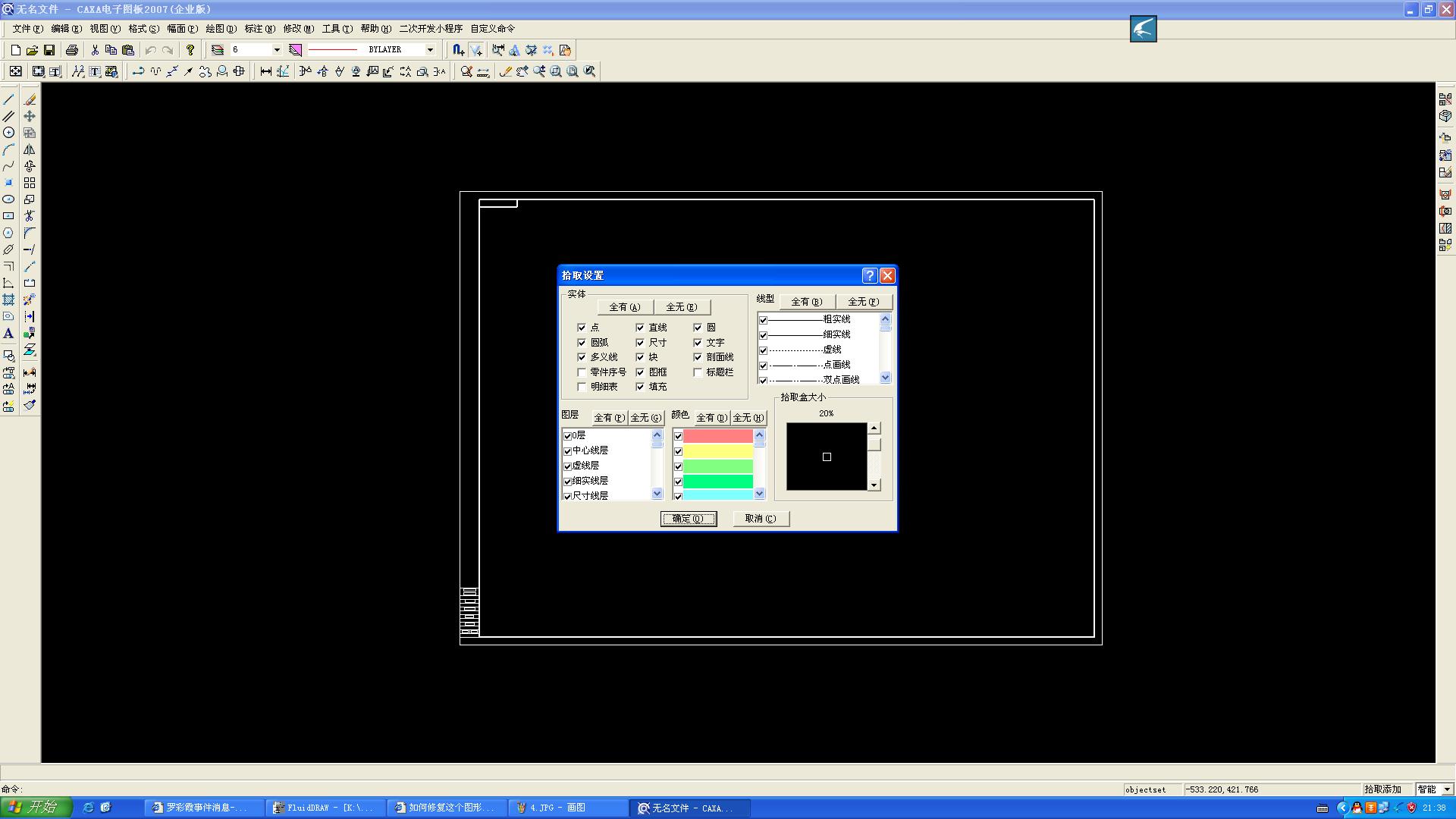Open a file with the folder icon
Viewport: 1456px width, 819px height.
(x=32, y=50)
